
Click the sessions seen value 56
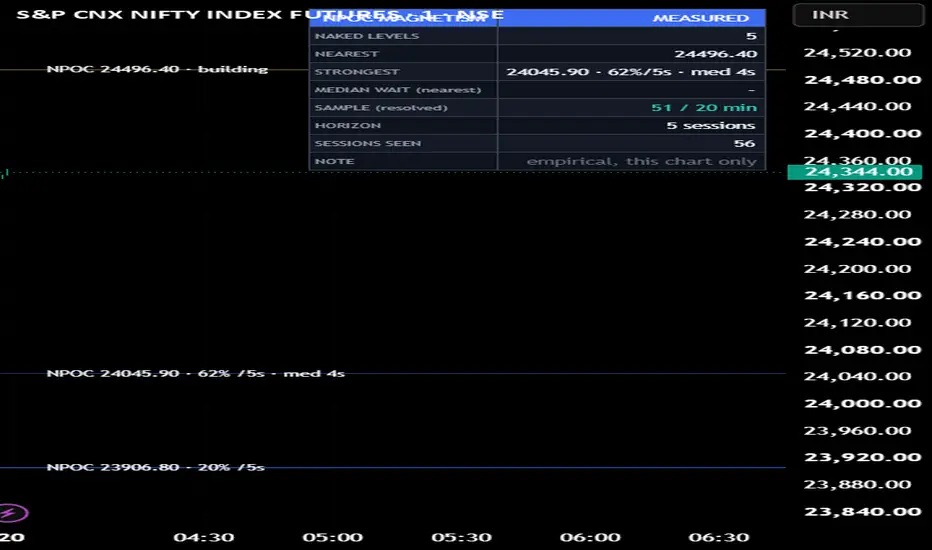pos(744,143)
